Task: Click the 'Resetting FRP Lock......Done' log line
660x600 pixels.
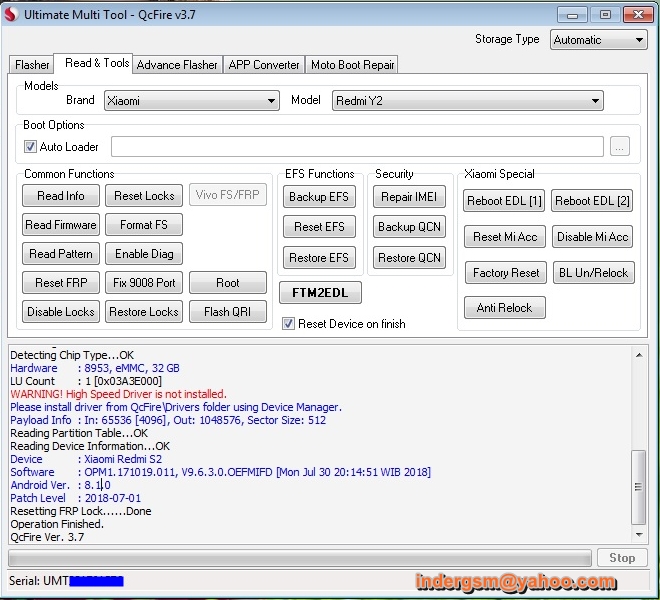Action: [81, 511]
